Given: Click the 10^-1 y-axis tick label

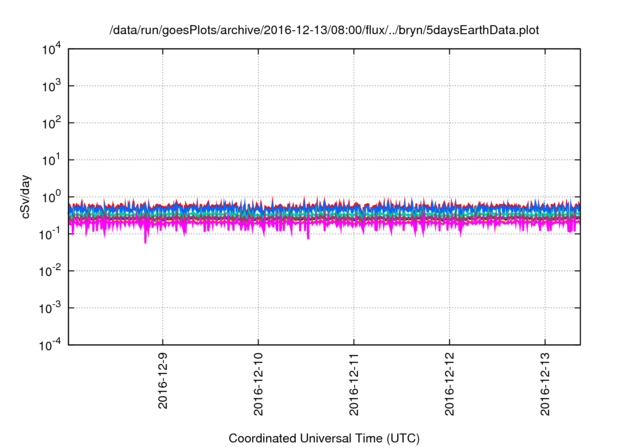Looking at the screenshot, I should pyautogui.click(x=51, y=234).
